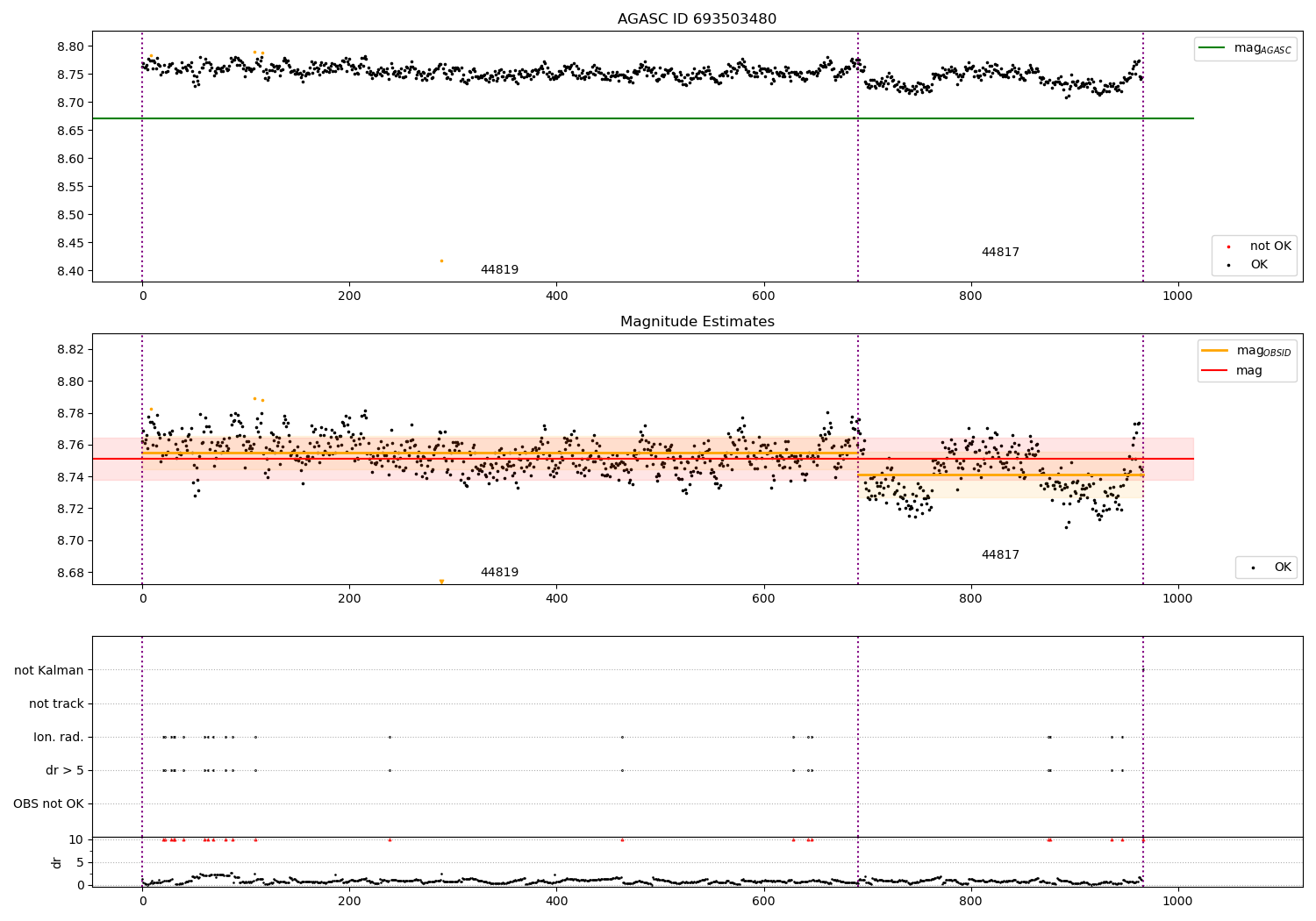The width and height of the screenshot is (1316, 921).
Task: Click the red 'mag' legend entry in middle plot
Action: pos(1233,371)
